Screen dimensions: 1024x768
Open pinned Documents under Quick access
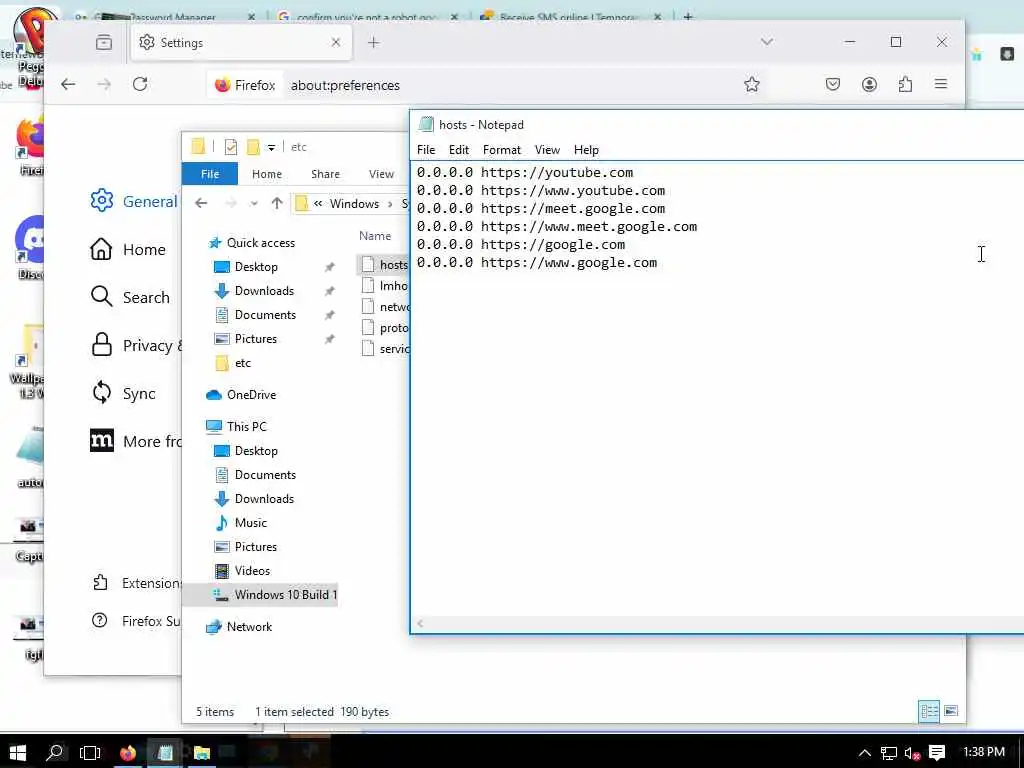(255, 315)
